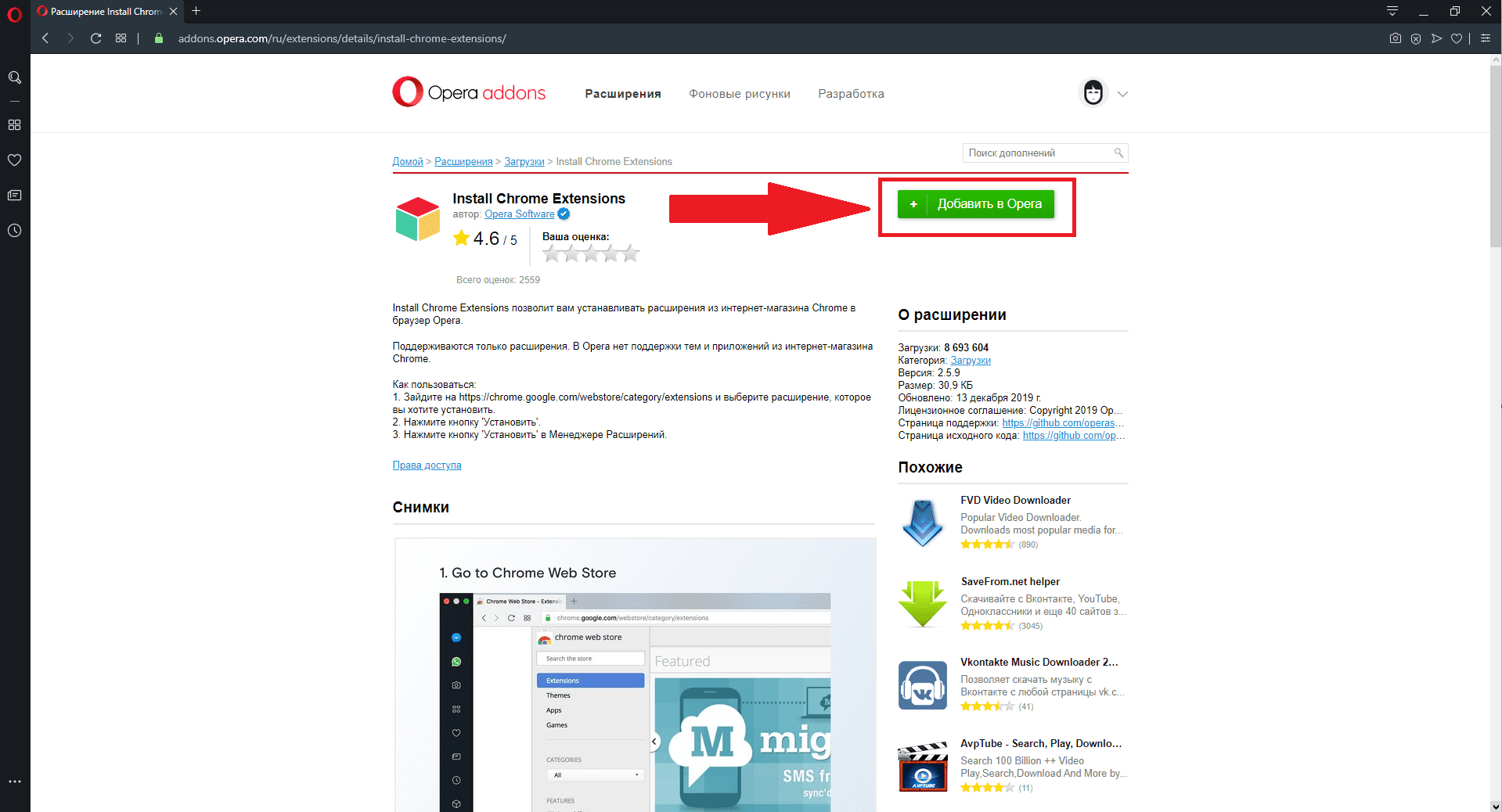Go to the Разработка section
The height and width of the screenshot is (812, 1502).
tap(851, 94)
